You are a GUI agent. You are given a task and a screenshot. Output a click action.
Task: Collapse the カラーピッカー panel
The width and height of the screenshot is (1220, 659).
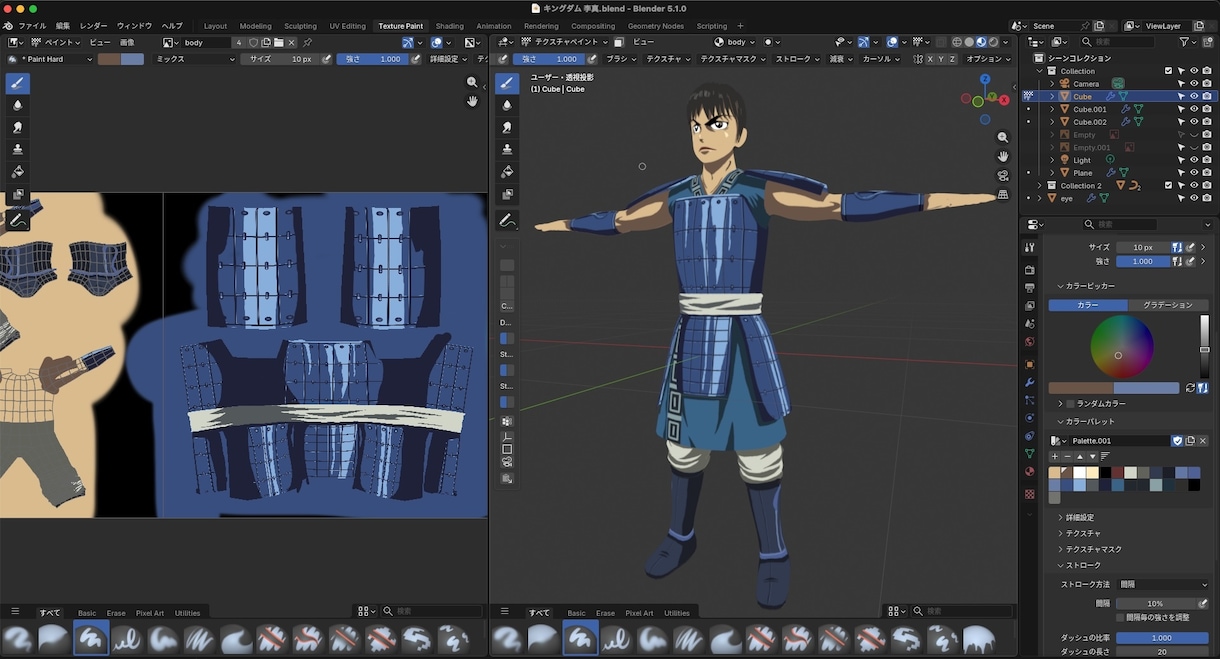1091,286
